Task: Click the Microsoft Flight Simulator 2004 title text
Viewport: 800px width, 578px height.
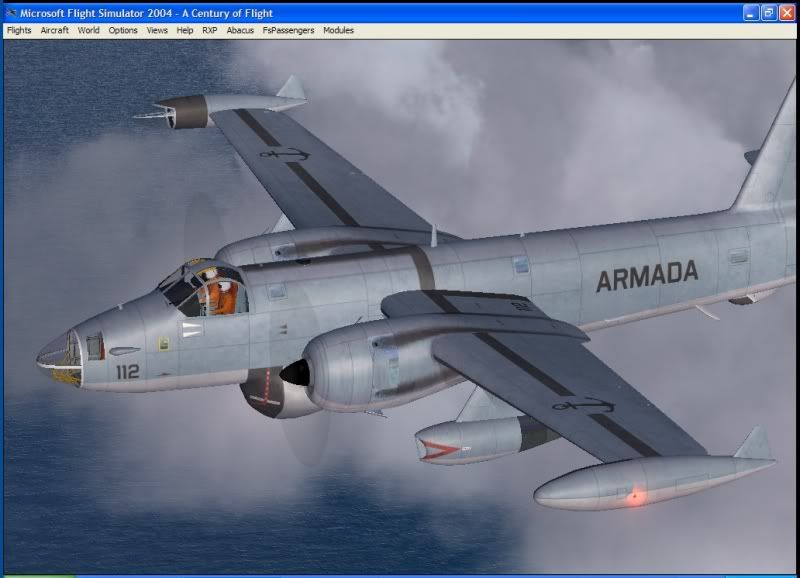Action: click(146, 13)
